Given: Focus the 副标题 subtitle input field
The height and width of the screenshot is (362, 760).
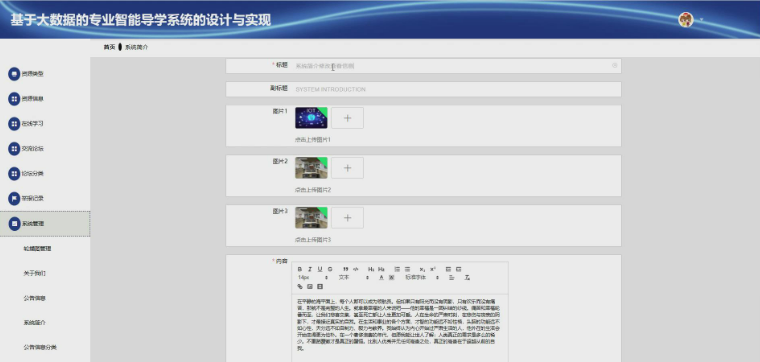Looking at the screenshot, I should 456,89.
